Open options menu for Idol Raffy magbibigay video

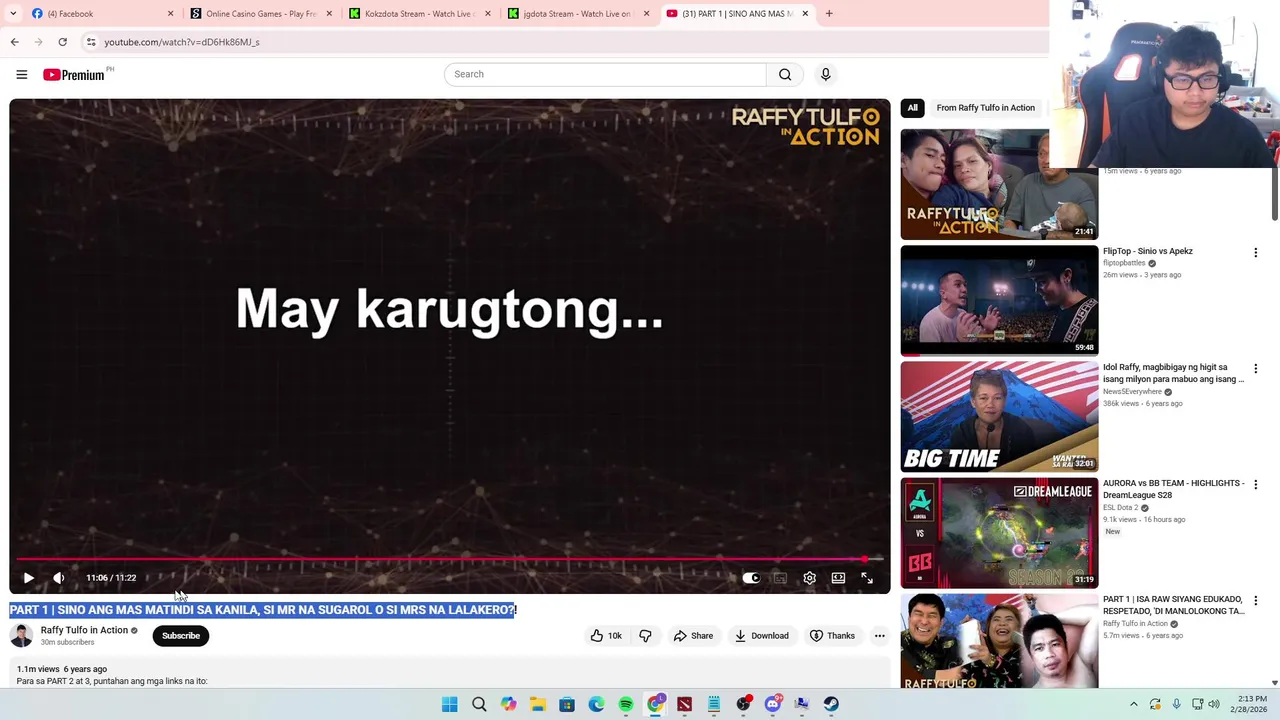pos(1256,369)
